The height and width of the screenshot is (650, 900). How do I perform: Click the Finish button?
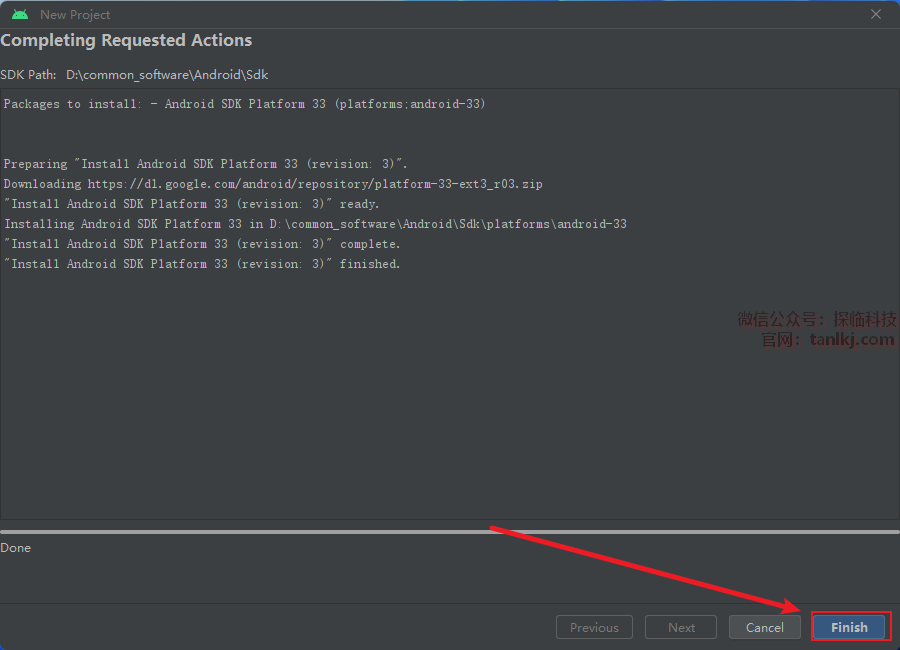[x=849, y=627]
